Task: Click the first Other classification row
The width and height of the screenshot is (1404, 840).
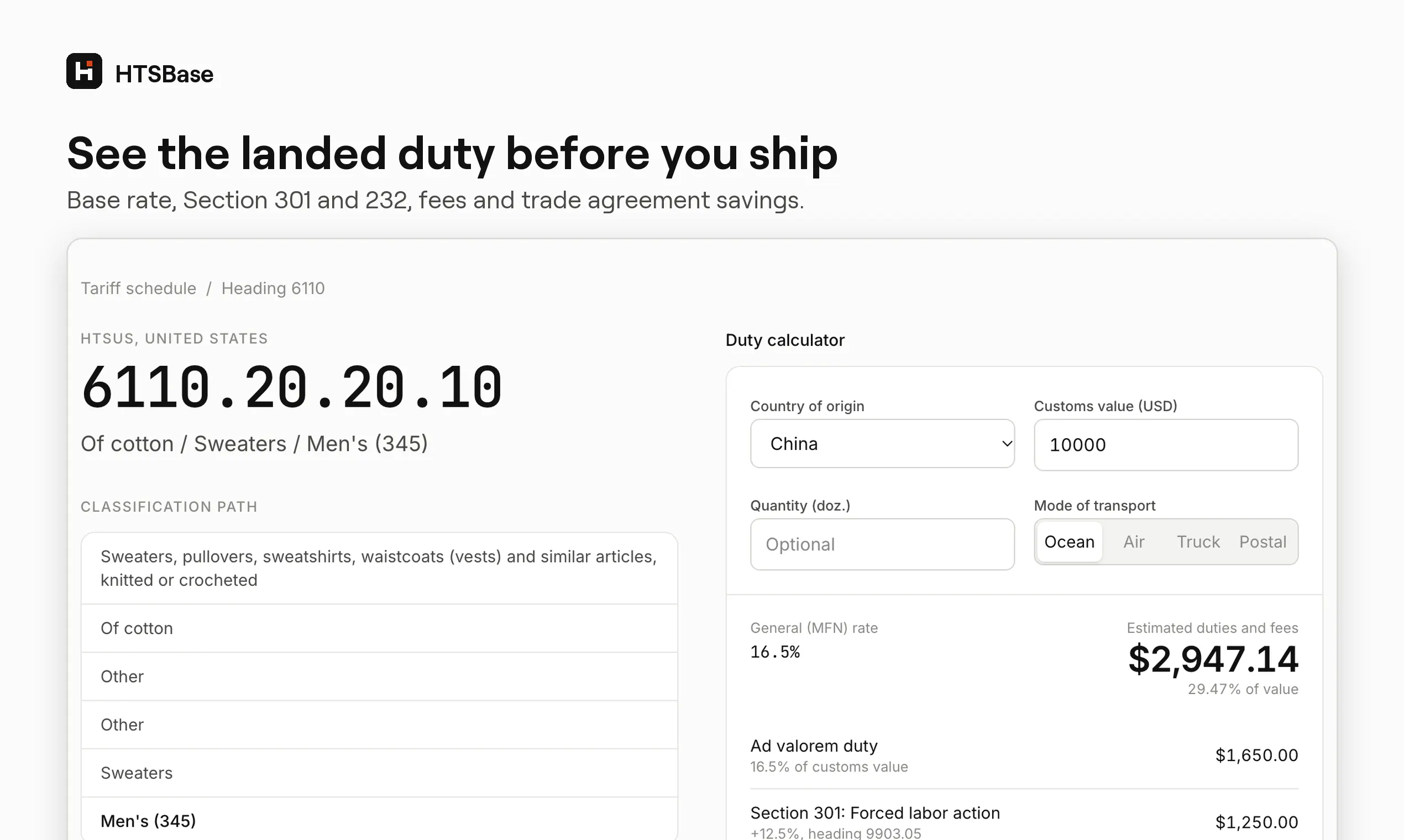Action: [x=379, y=676]
